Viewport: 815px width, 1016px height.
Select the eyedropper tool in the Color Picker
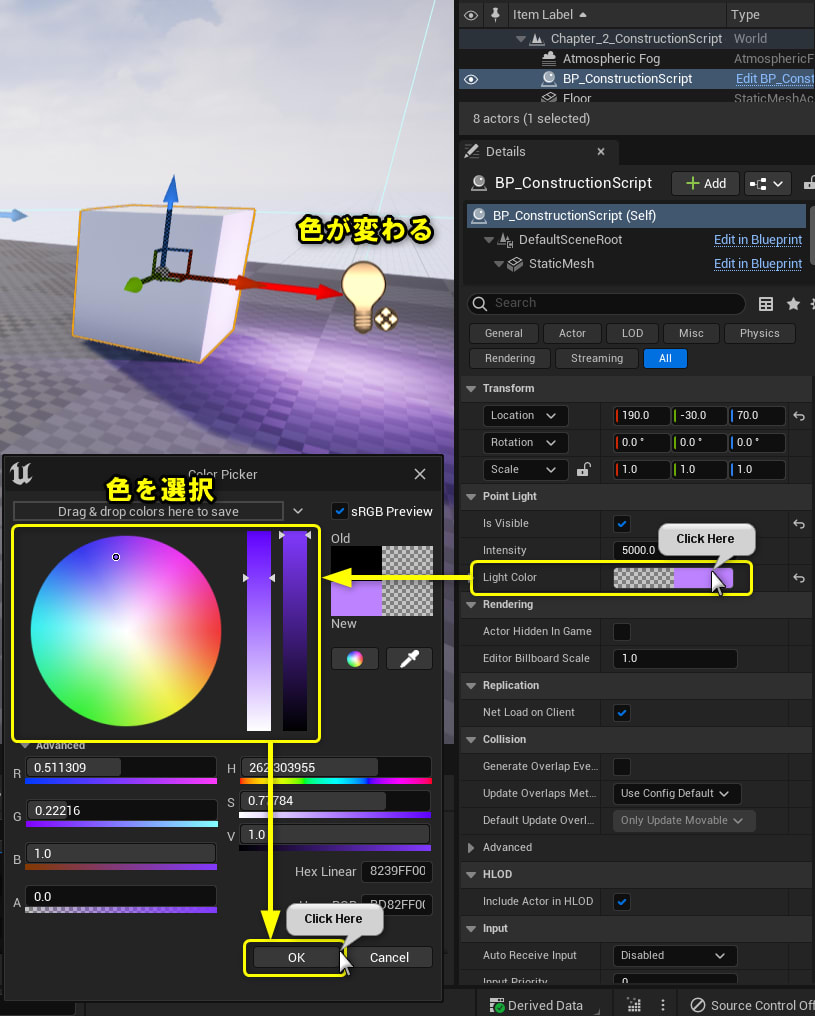click(408, 658)
